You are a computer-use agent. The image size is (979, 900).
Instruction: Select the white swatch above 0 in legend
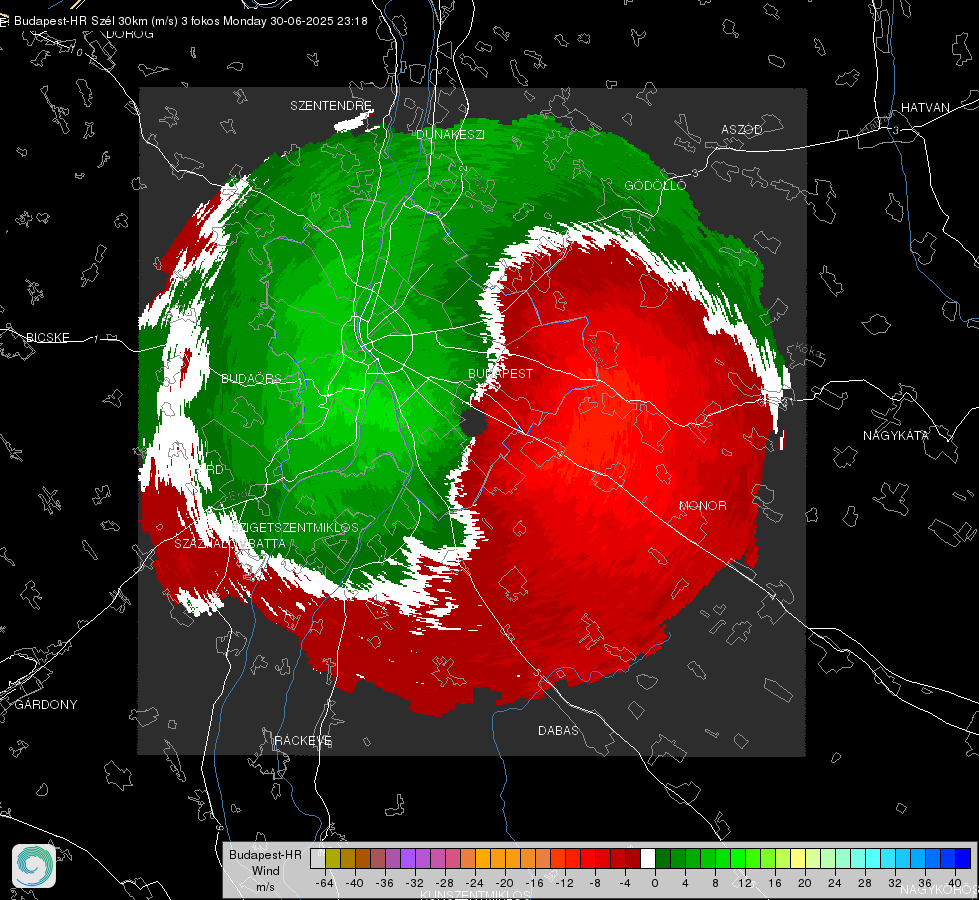pos(648,859)
